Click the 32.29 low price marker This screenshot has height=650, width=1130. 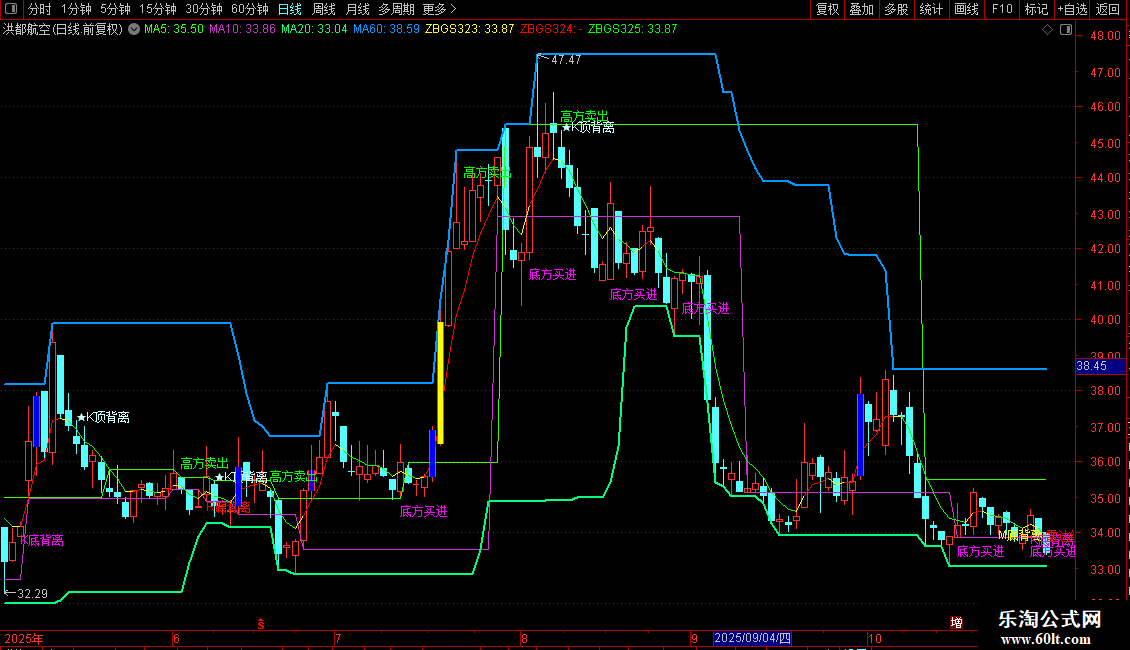(32, 595)
